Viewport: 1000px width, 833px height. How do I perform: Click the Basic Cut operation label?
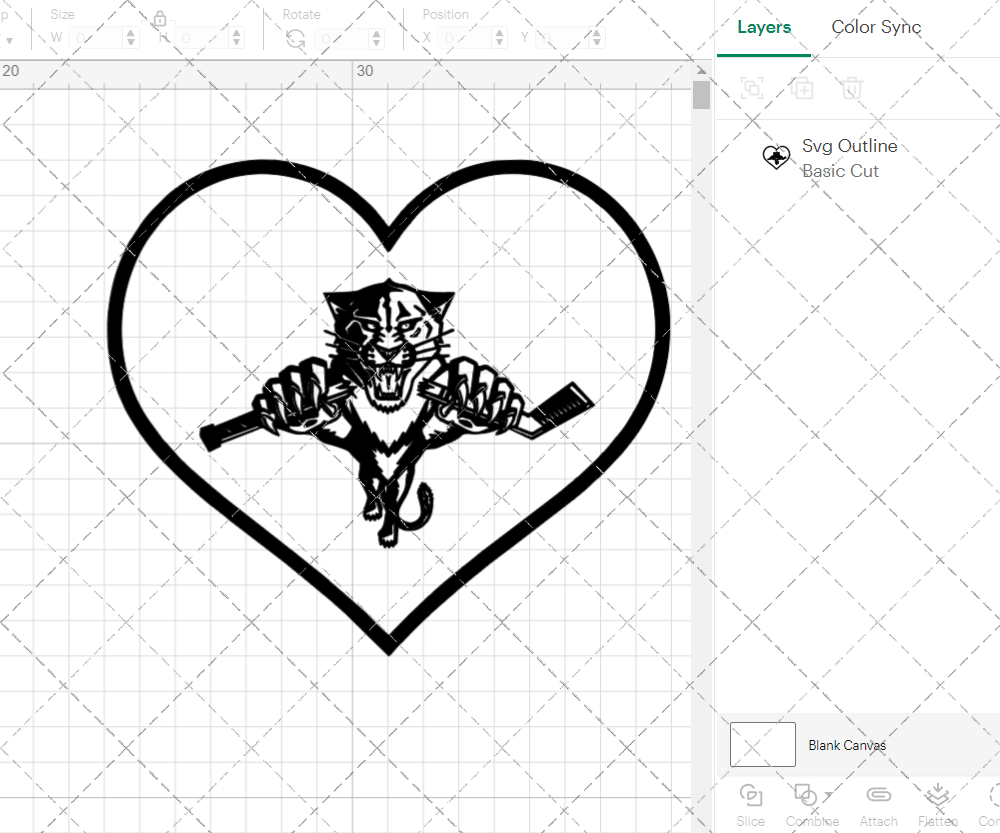840,171
